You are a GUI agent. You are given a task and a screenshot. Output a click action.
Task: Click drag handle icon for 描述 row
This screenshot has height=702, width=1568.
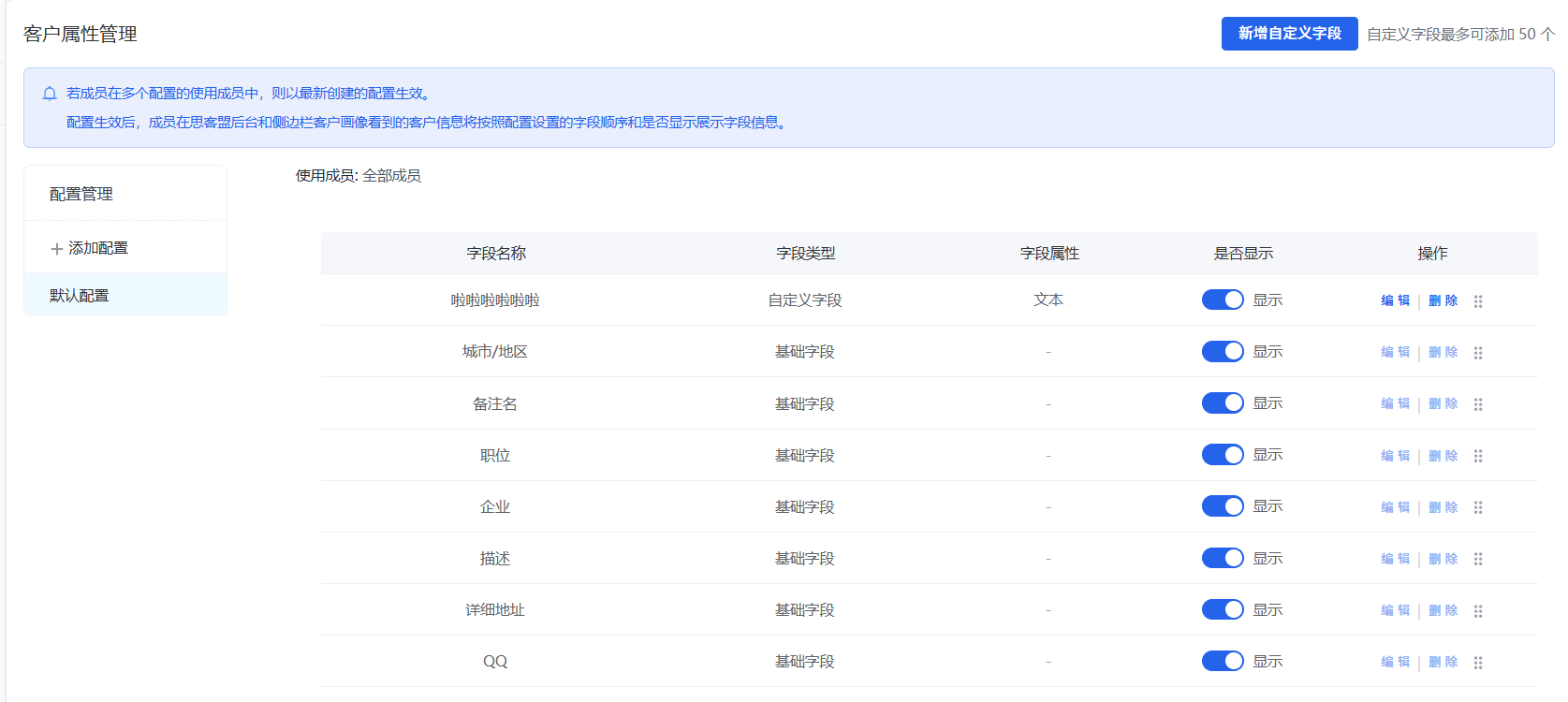coord(1478,559)
